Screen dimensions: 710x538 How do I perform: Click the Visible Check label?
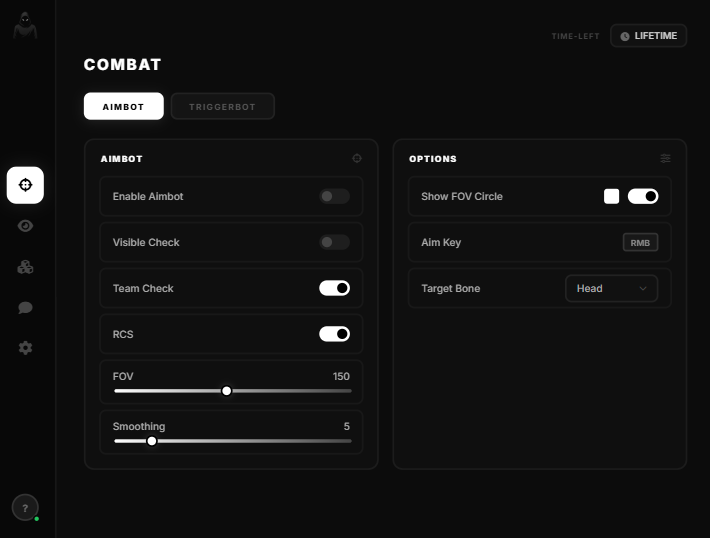click(x=146, y=242)
